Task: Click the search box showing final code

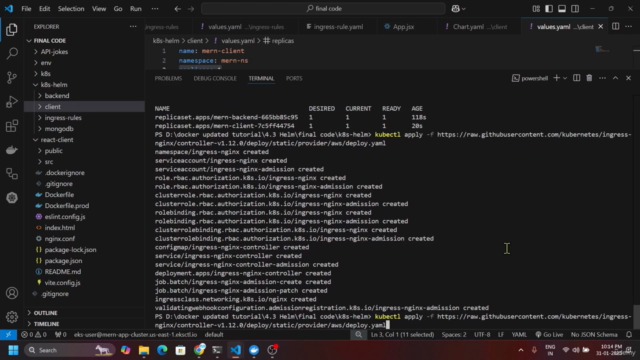Action: [x=323, y=9]
